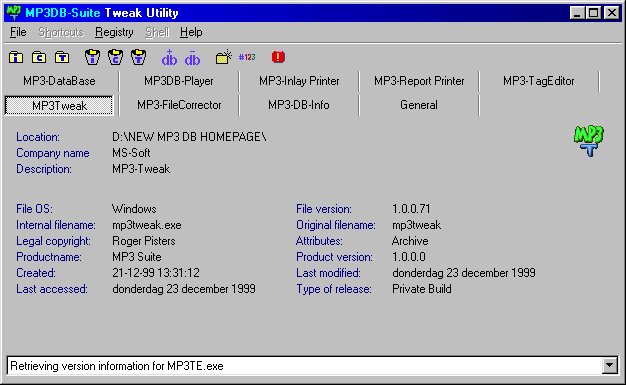This screenshot has height=385, width=626.
Task: Click the Location: label
Action: 38,137
